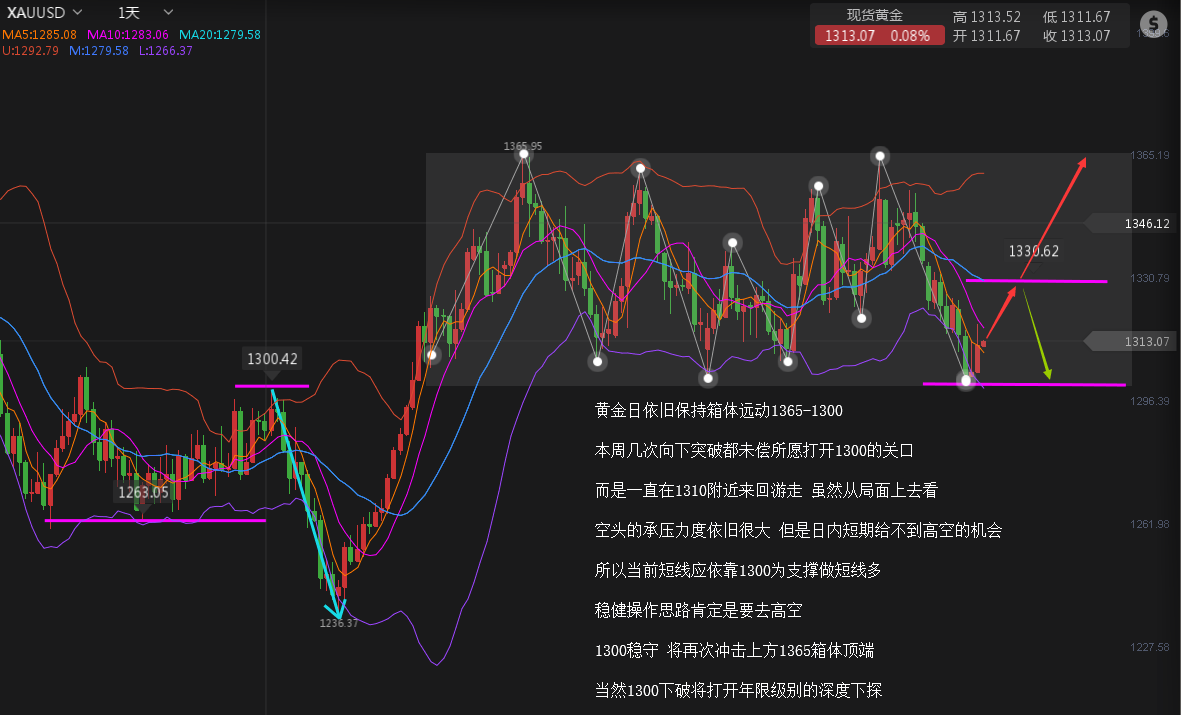Screen dimensions: 1181x715
Task: Click the cyan arrowhead near 1236.37 low
Action: (337, 609)
